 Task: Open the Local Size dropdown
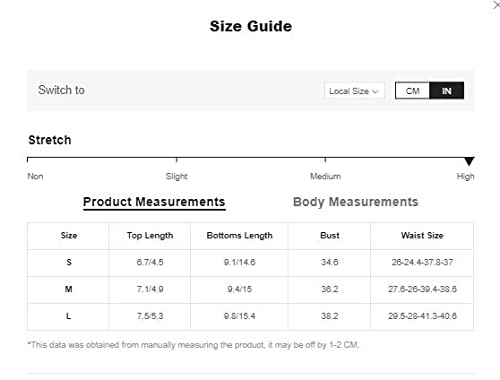[x=354, y=91]
